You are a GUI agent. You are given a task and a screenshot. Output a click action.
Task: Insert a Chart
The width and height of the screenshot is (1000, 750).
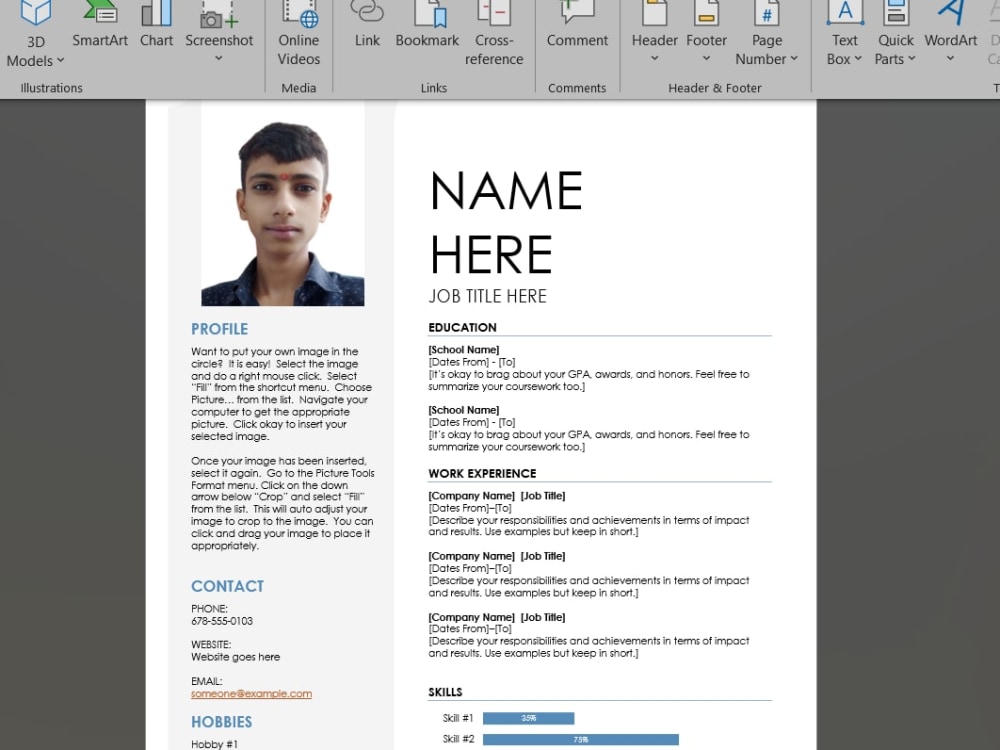click(156, 26)
